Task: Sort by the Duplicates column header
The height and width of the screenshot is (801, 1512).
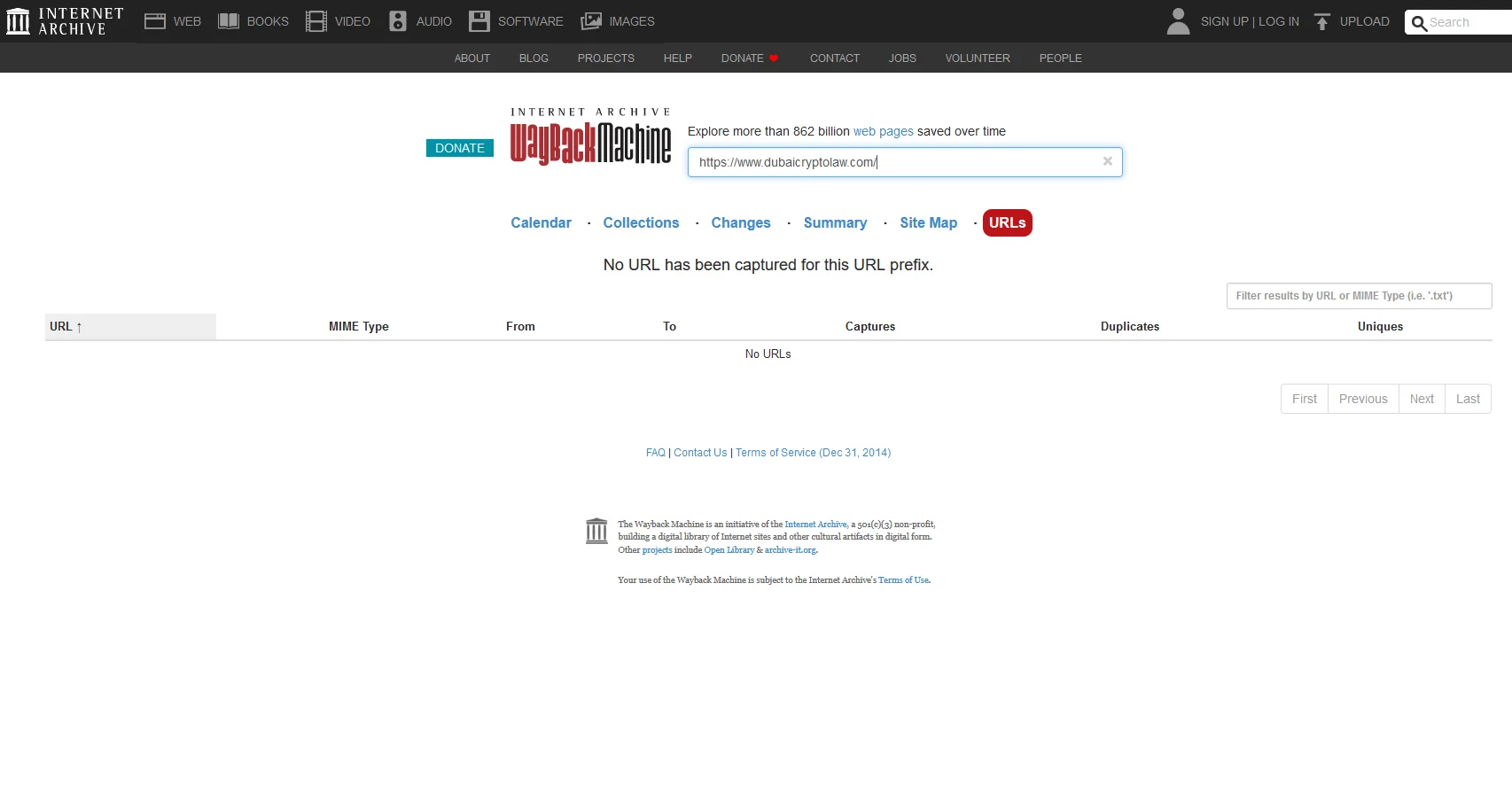Action: point(1130,326)
